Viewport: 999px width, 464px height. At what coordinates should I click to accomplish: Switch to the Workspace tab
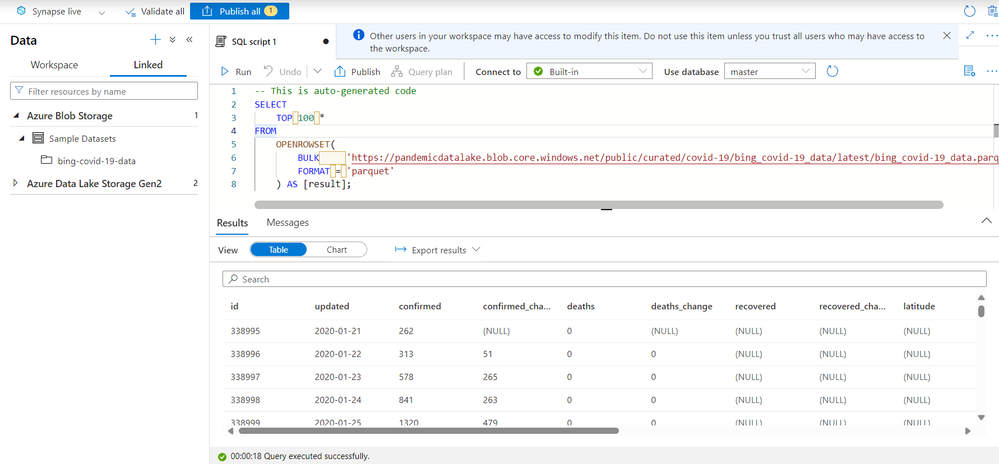[x=54, y=65]
